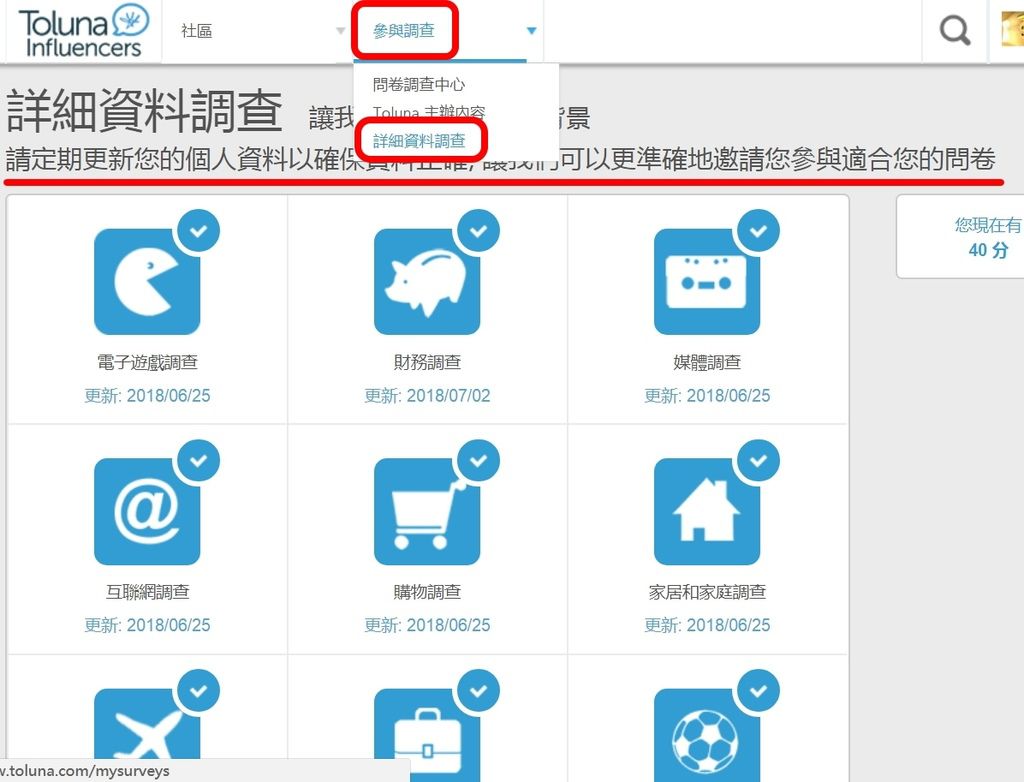Open the 家居和家庭調查 house icon
Image resolution: width=1024 pixels, height=782 pixels.
point(708,511)
